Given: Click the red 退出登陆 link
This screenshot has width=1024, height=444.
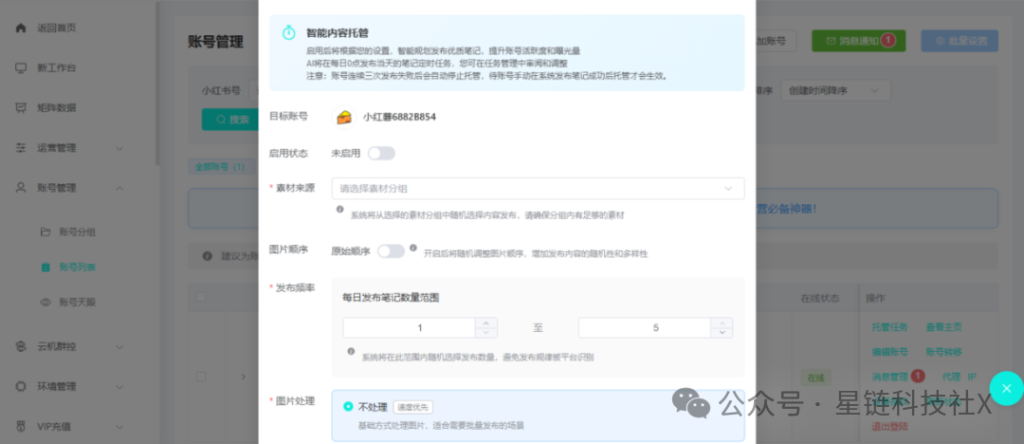Looking at the screenshot, I should tap(889, 426).
